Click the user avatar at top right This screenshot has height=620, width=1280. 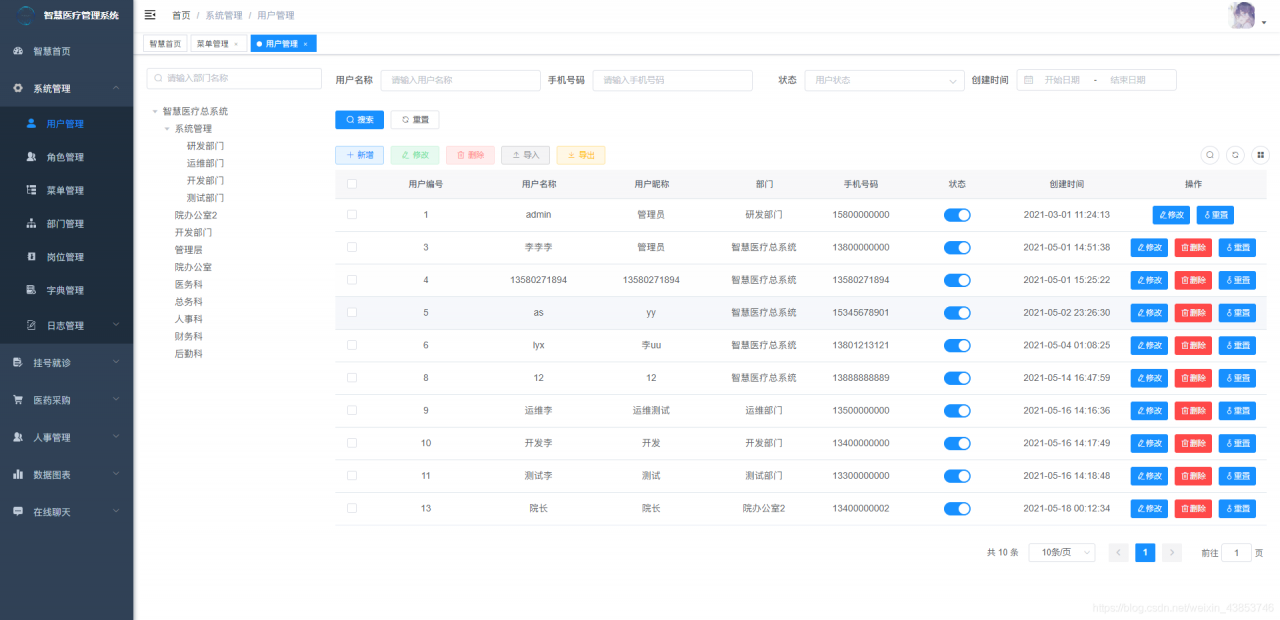(x=1242, y=15)
